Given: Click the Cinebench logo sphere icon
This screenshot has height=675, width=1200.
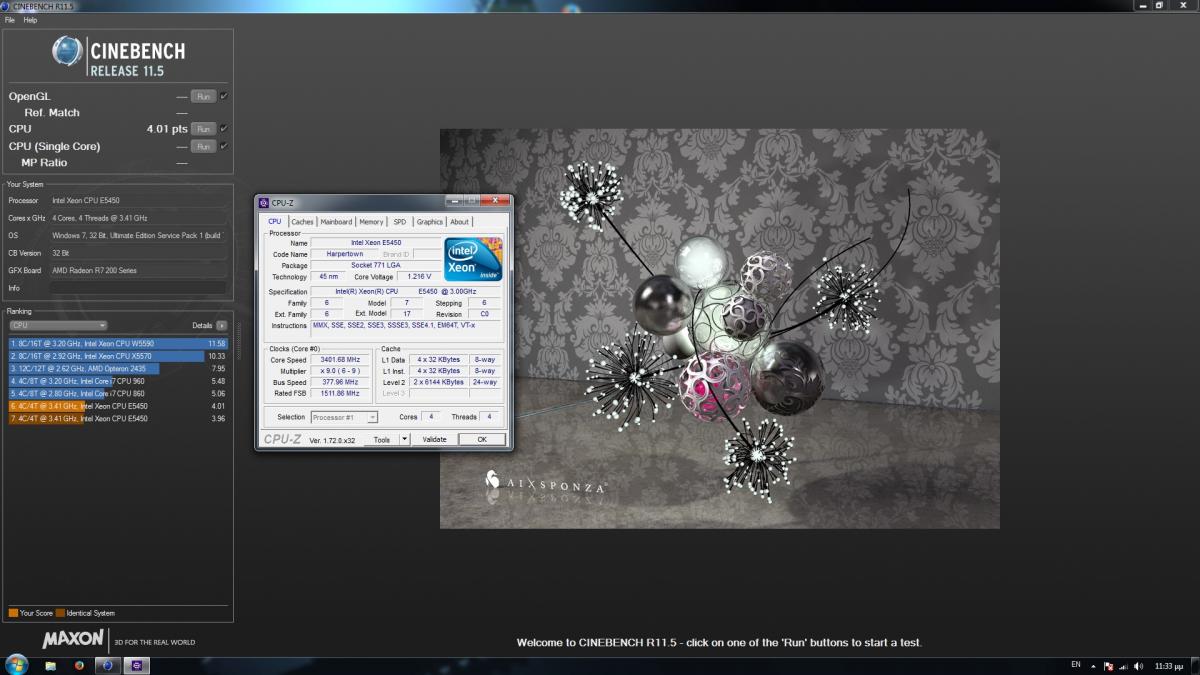Looking at the screenshot, I should pos(67,51).
